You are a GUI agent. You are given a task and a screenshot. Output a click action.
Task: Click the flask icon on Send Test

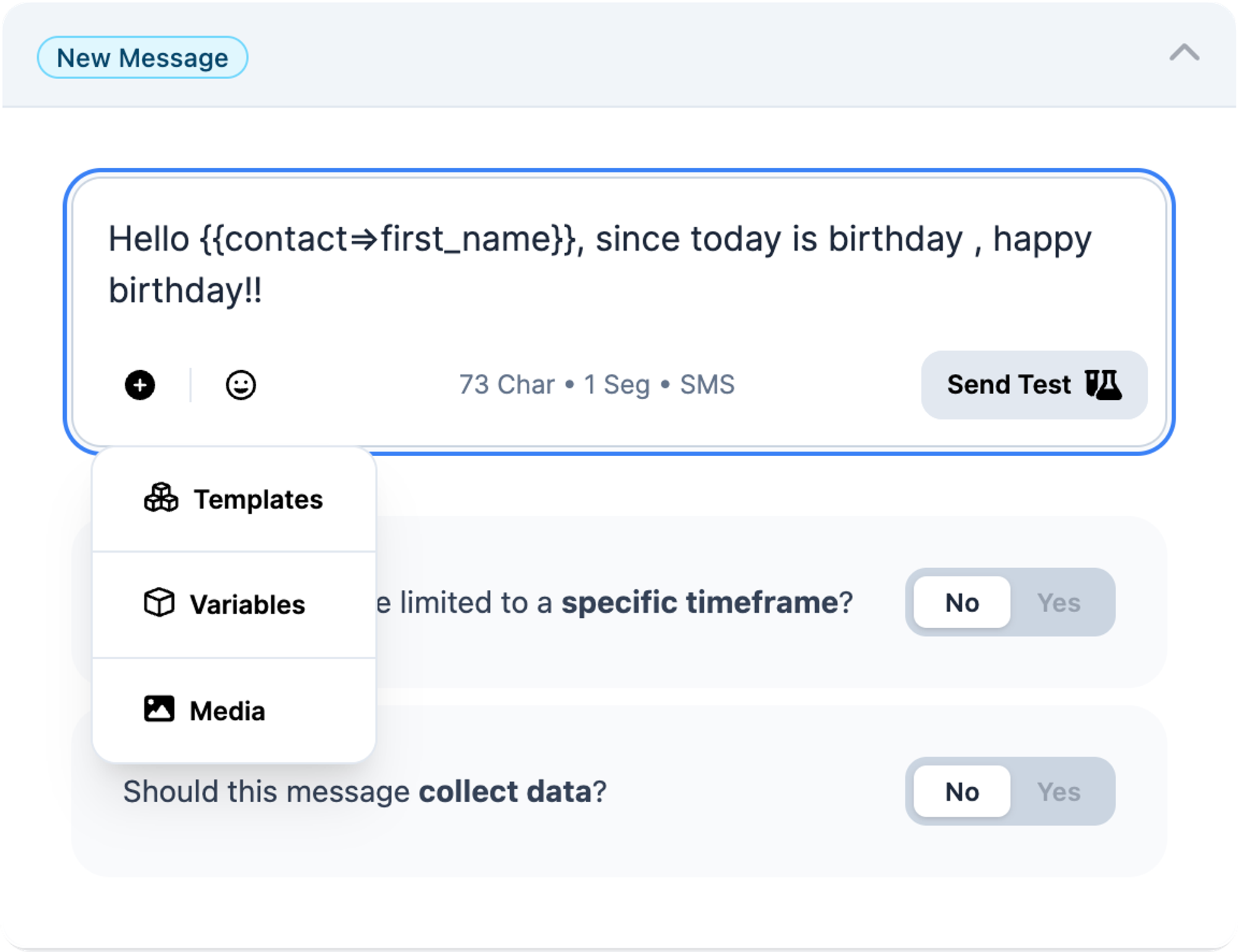coord(1104,385)
